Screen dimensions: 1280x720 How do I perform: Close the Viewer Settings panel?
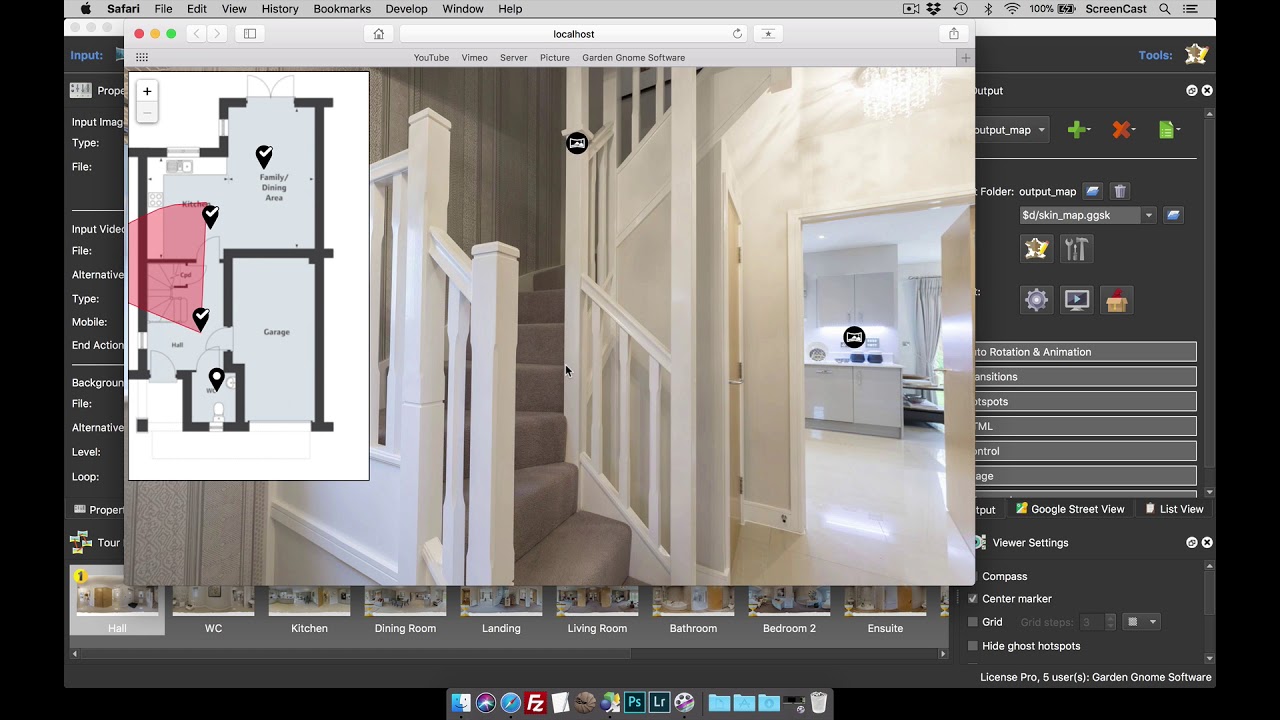[x=1207, y=543]
